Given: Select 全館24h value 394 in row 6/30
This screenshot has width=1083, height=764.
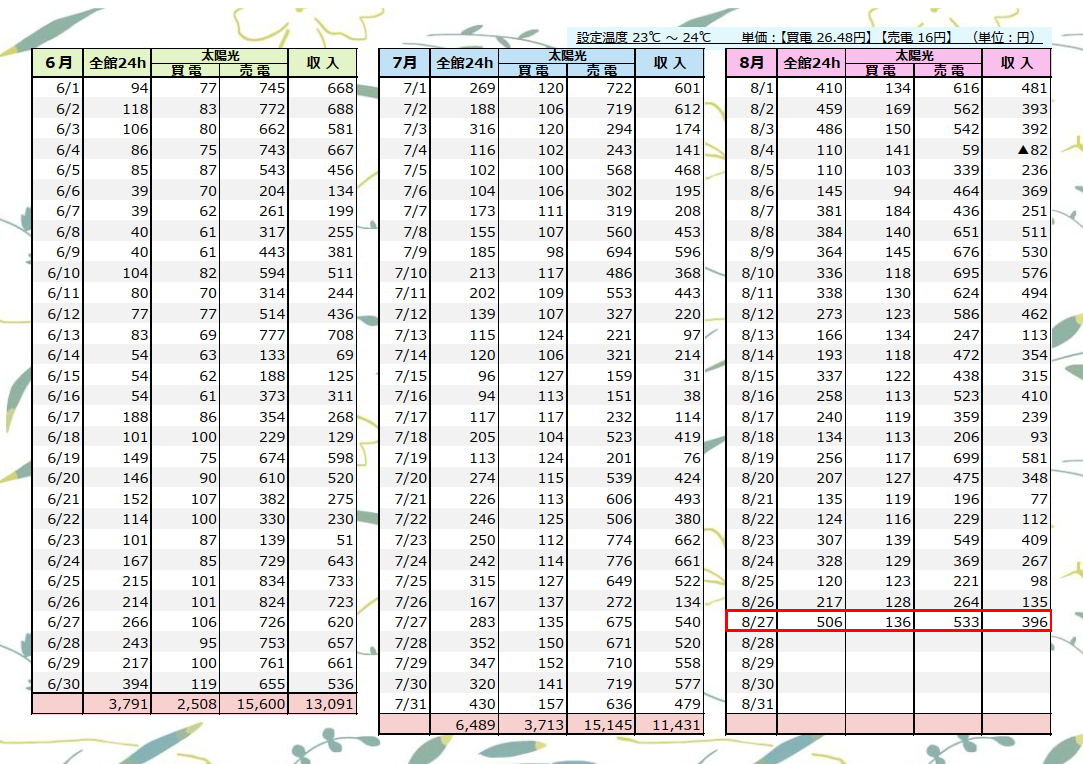Looking at the screenshot, I should pyautogui.click(x=117, y=684).
